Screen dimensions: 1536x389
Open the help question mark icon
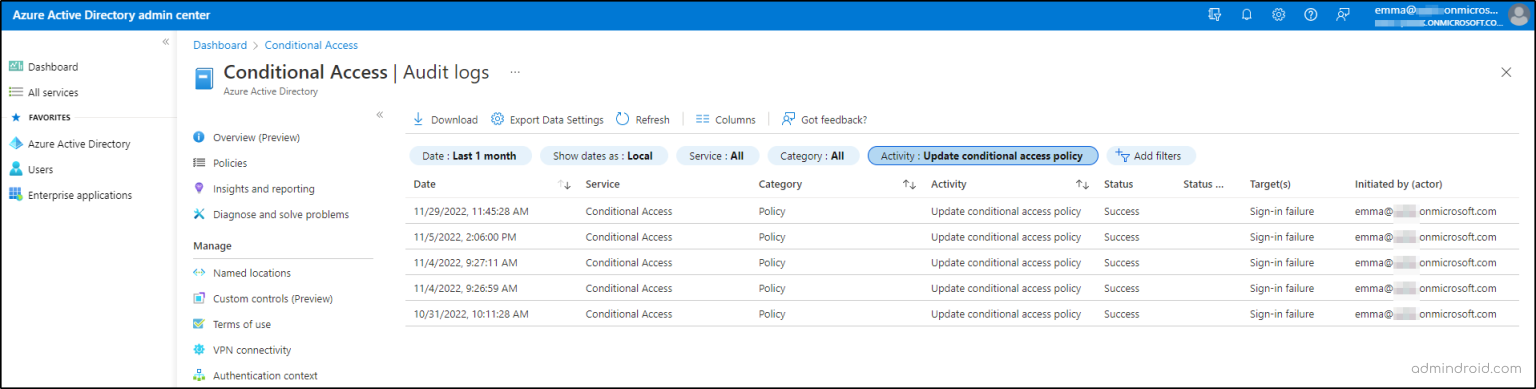(1311, 15)
